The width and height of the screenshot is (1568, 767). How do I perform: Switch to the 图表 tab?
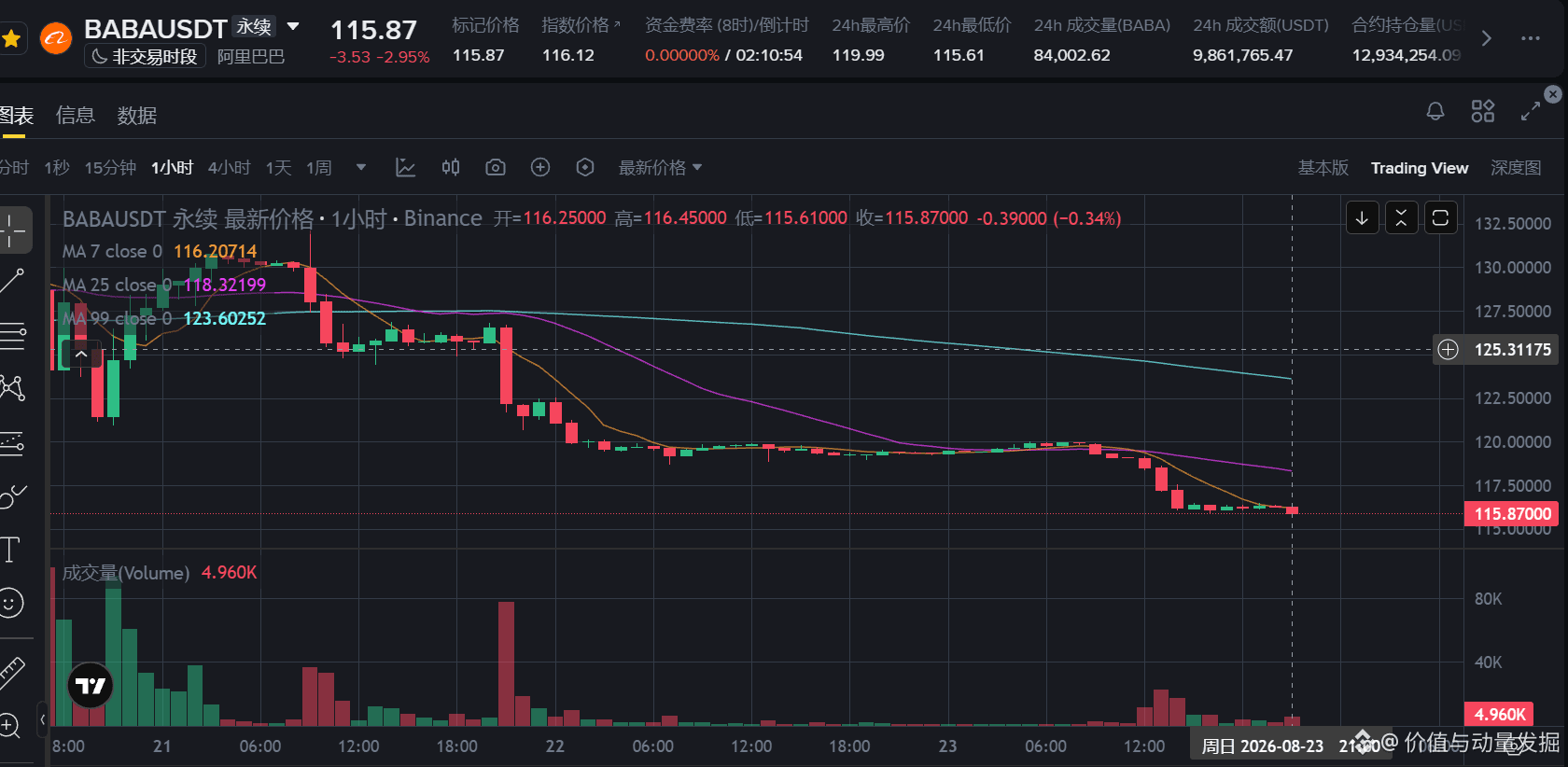pos(16,116)
